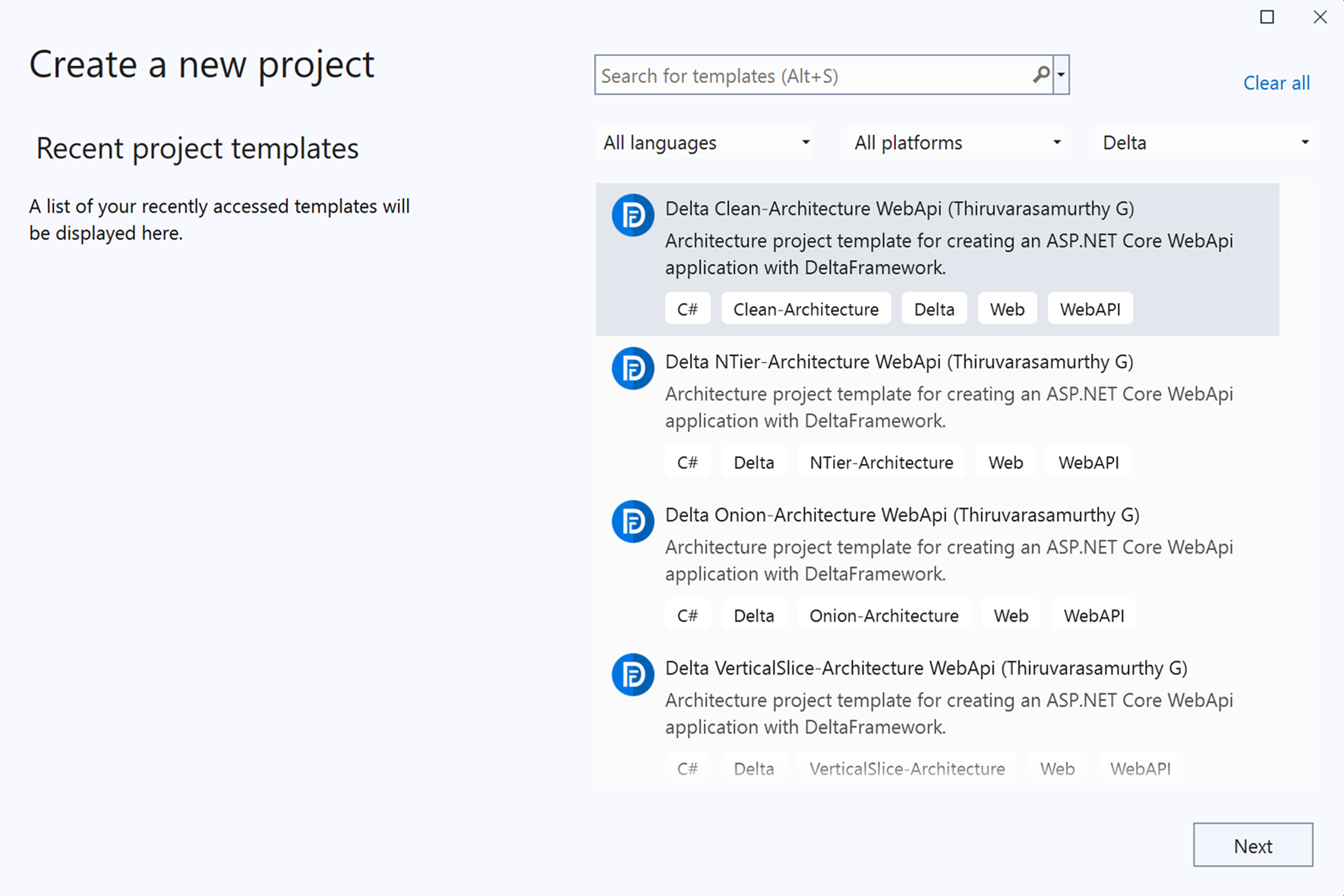Select Delta VerticalSlice-Architecture WebApi template title
1344x896 pixels.
click(x=926, y=668)
